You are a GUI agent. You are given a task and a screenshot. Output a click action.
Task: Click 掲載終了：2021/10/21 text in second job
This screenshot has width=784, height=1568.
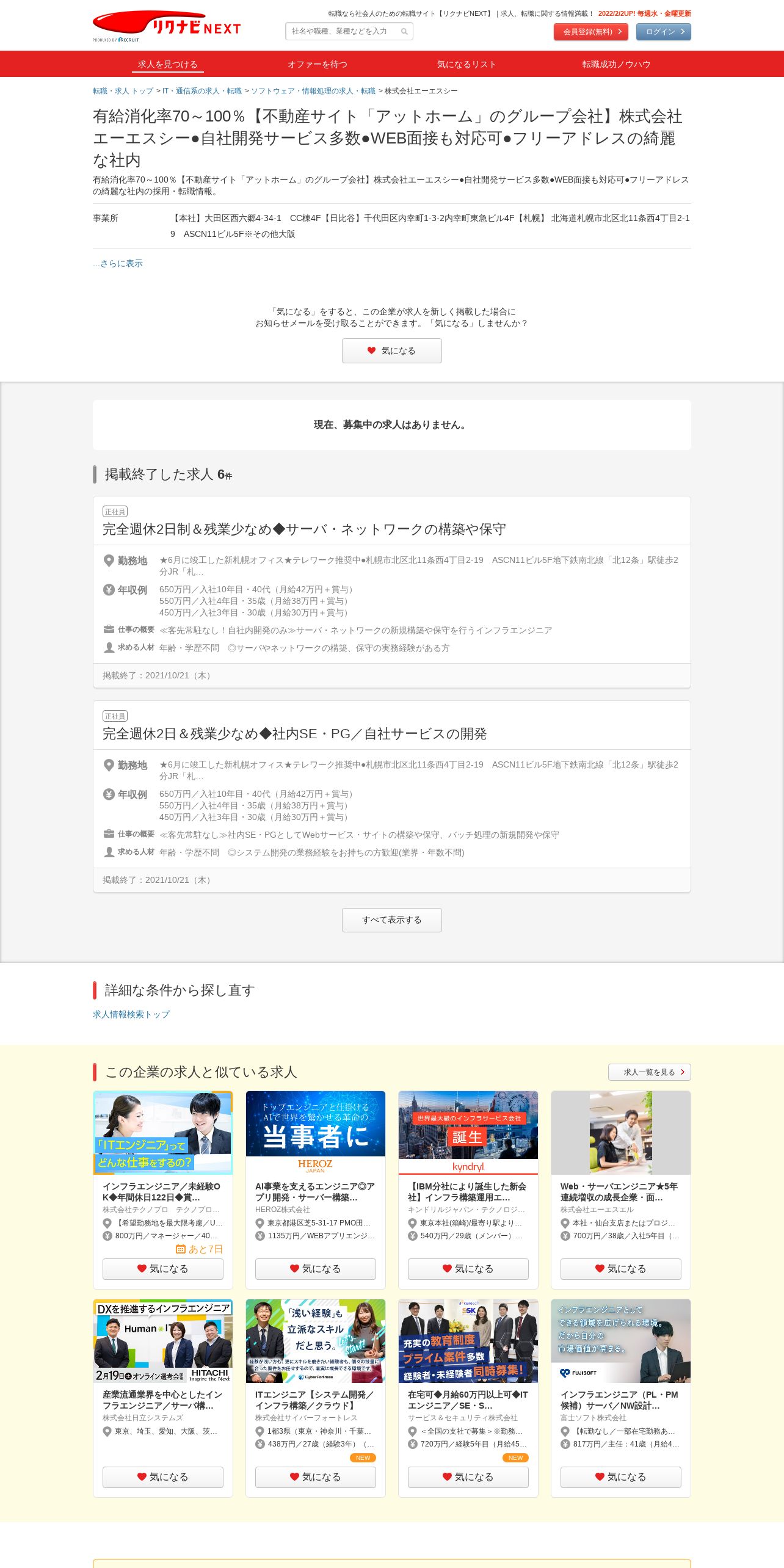coord(158,880)
